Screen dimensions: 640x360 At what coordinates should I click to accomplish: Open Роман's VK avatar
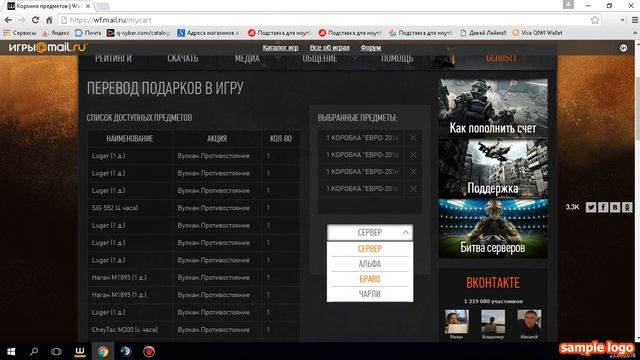[x=456, y=322]
